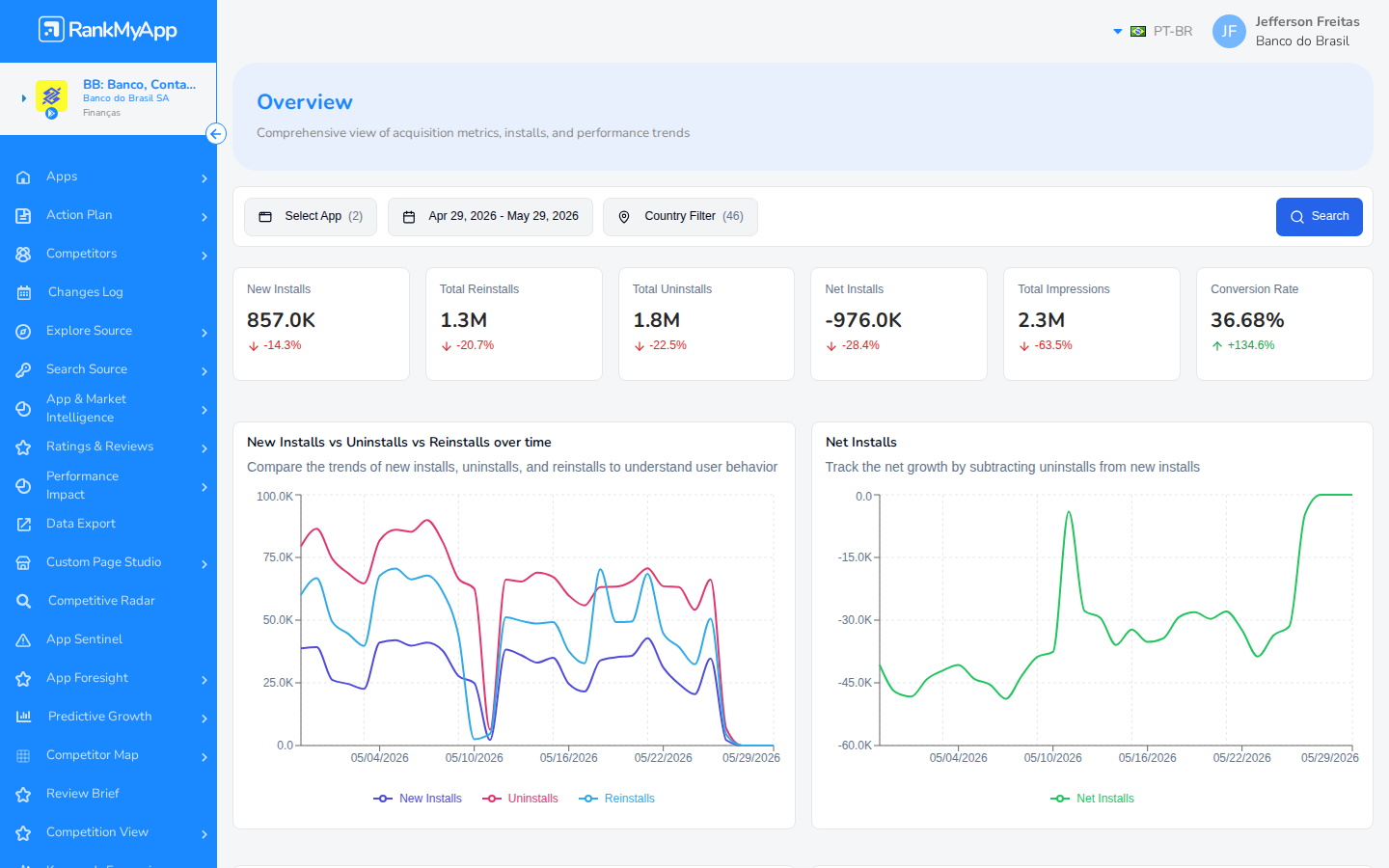Viewport: 1389px width, 868px height.
Task: Open the Select App dropdown
Action: 311,217
